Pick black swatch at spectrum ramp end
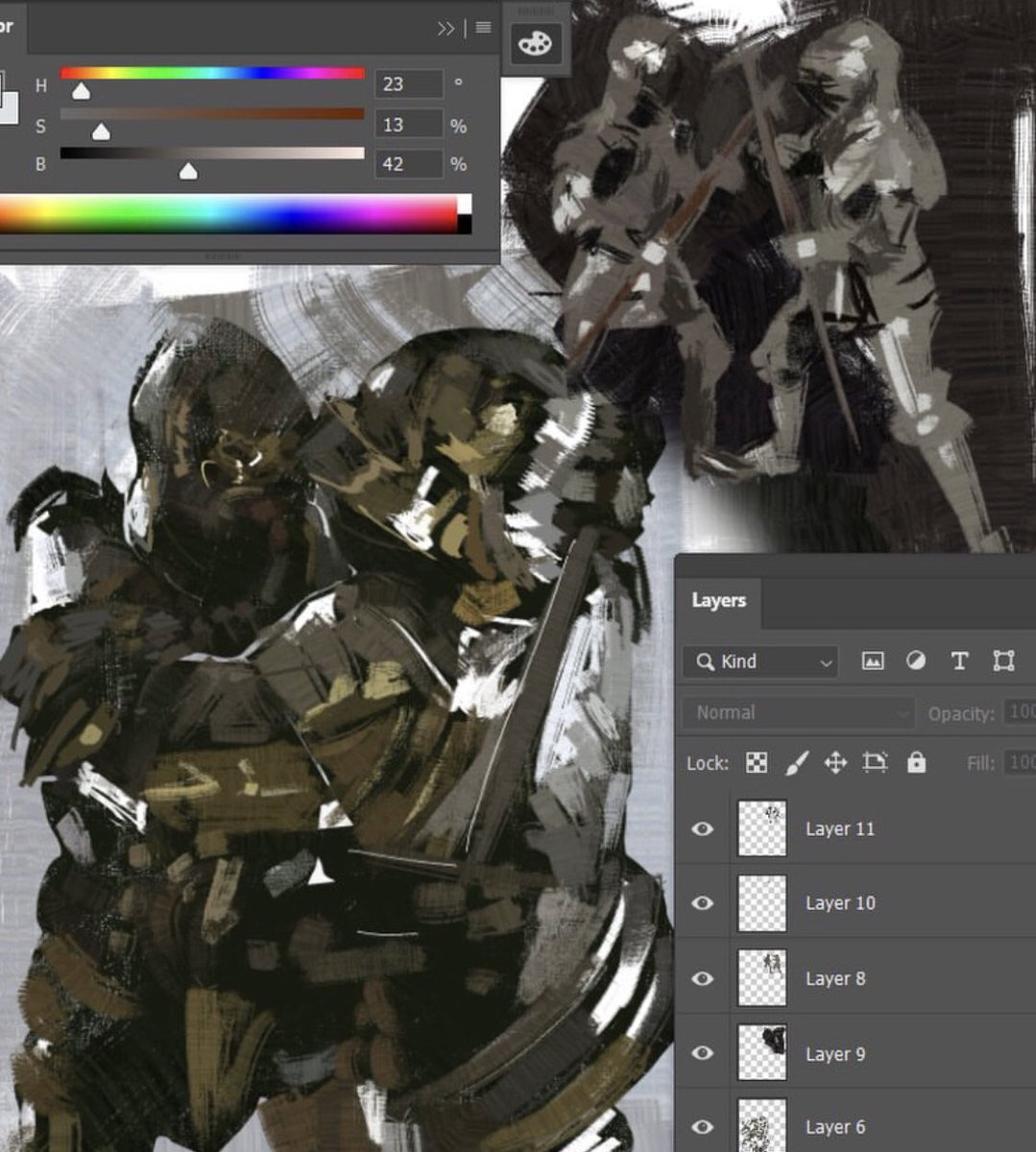Image resolution: width=1036 pixels, height=1152 pixels. click(x=465, y=224)
